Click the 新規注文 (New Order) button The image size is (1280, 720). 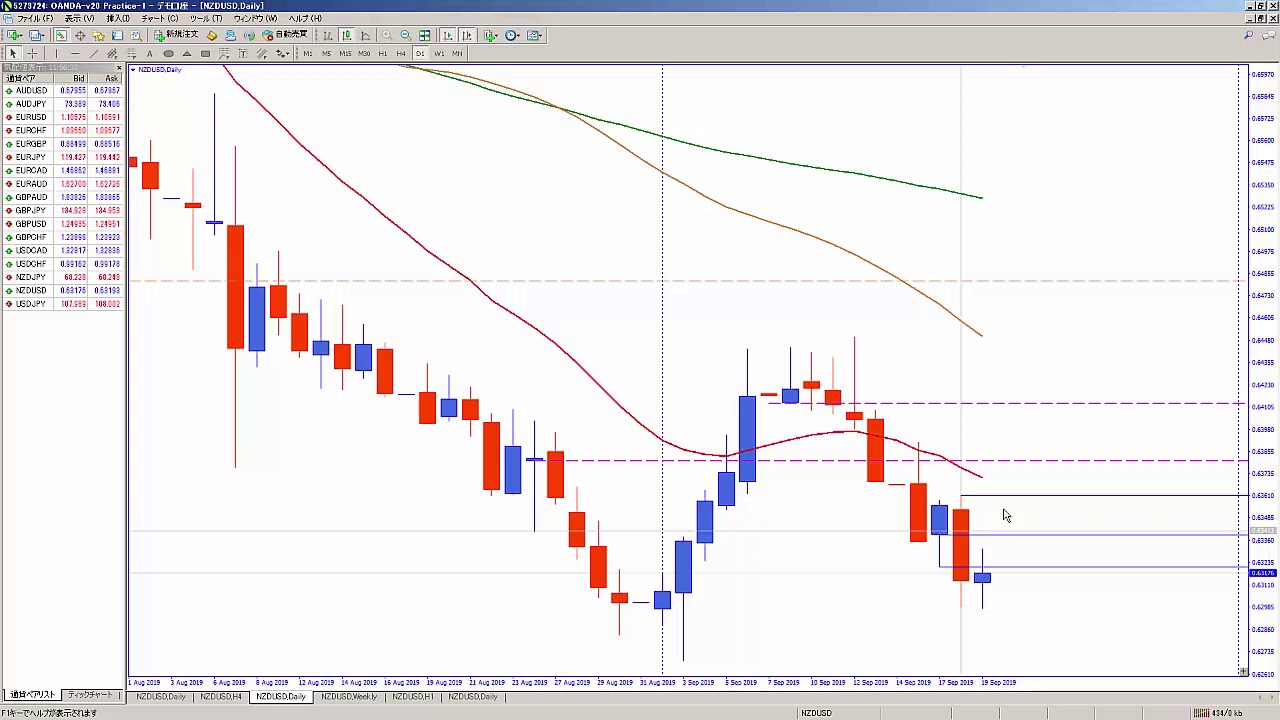coord(176,35)
